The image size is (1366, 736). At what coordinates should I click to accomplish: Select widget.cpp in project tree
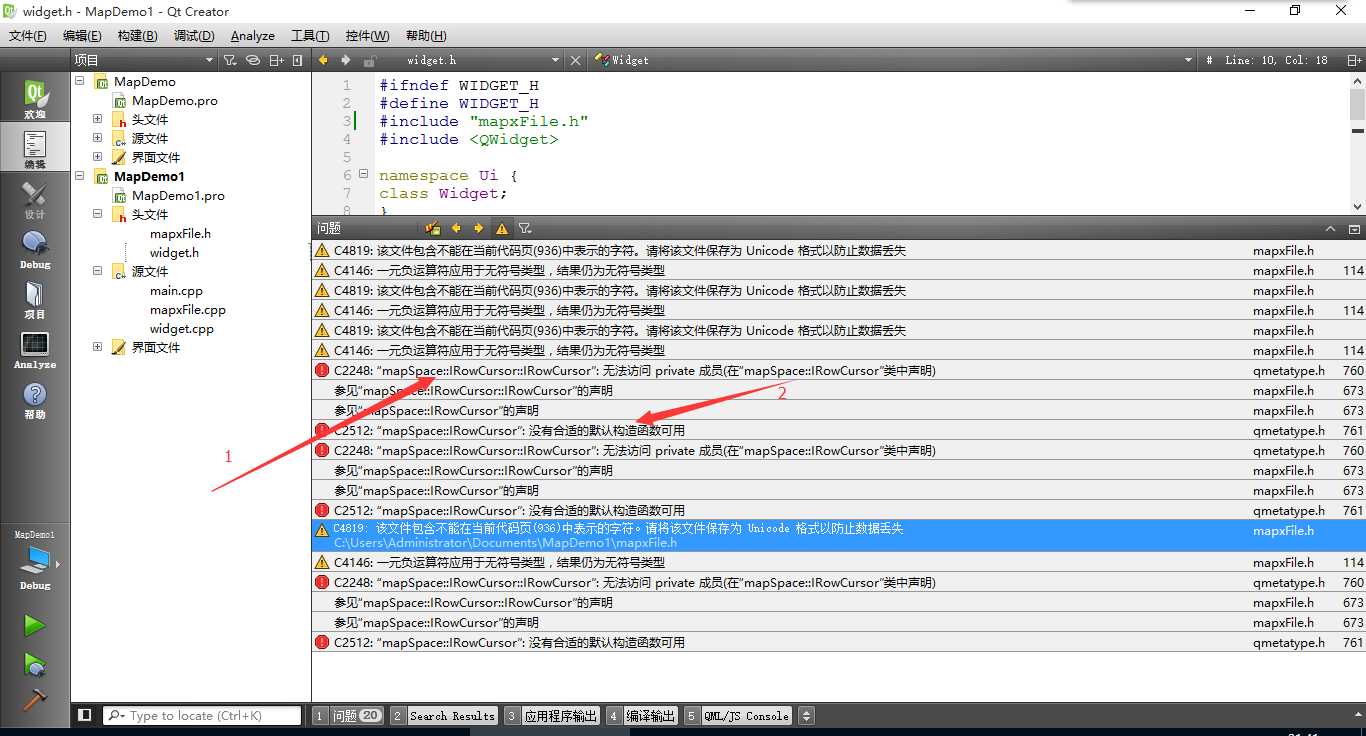point(181,328)
